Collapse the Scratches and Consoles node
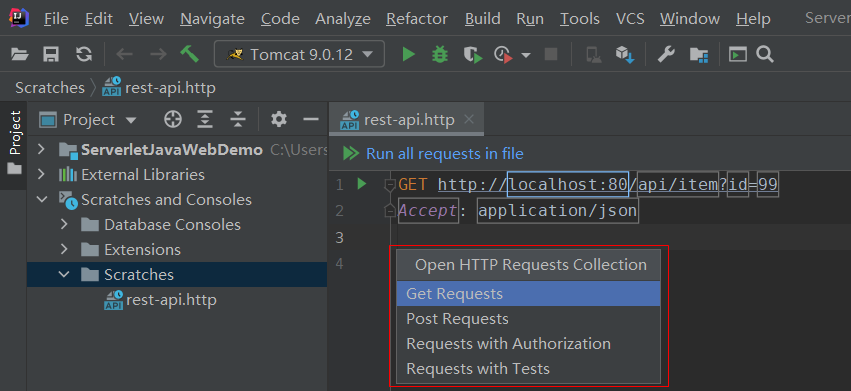The width and height of the screenshot is (851, 391). coord(41,200)
